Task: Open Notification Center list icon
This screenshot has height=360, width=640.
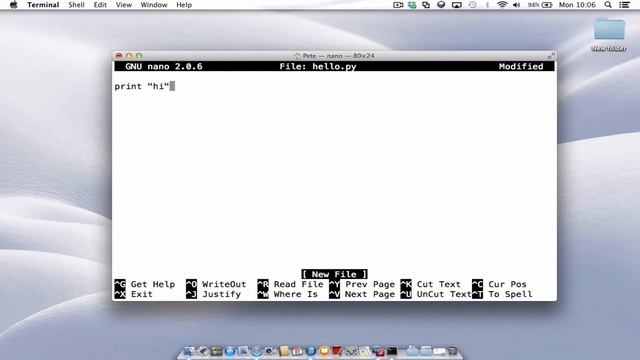Action: coord(624,5)
